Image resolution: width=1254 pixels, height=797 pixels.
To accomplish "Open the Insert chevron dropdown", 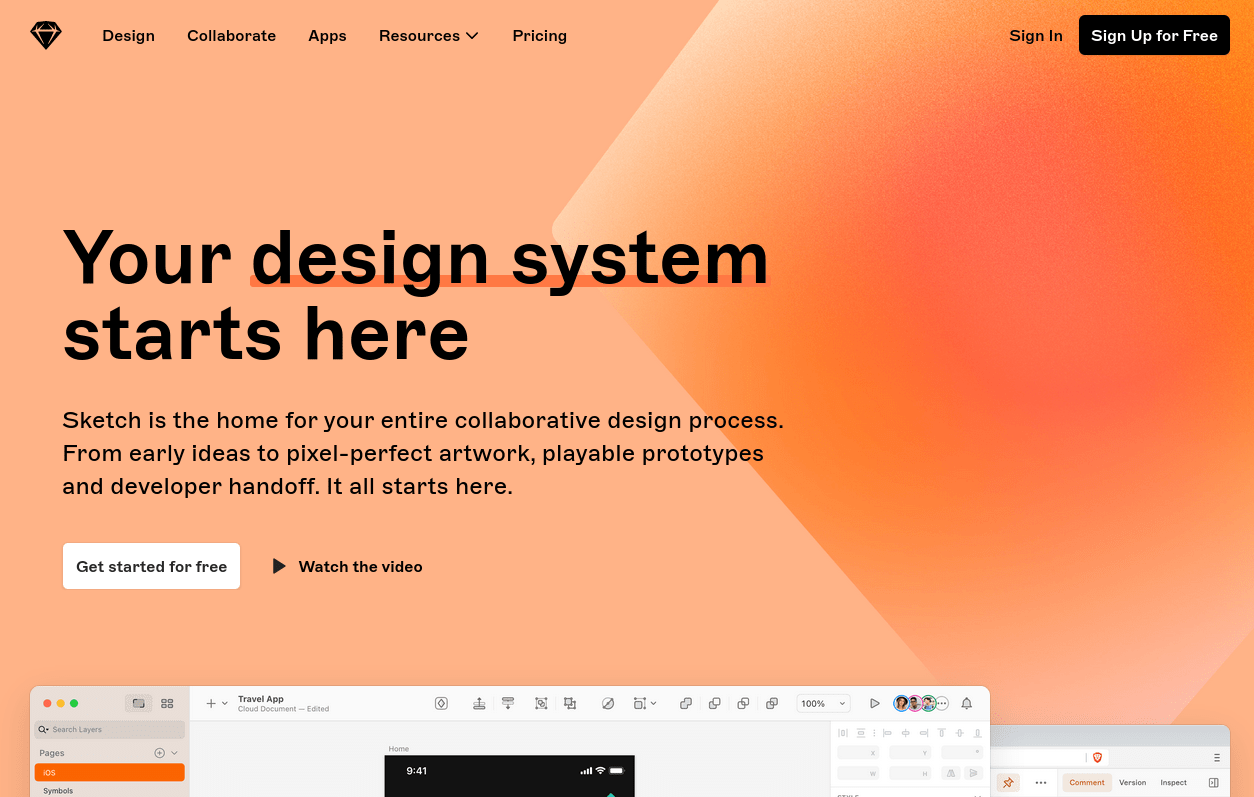I will pos(225,704).
